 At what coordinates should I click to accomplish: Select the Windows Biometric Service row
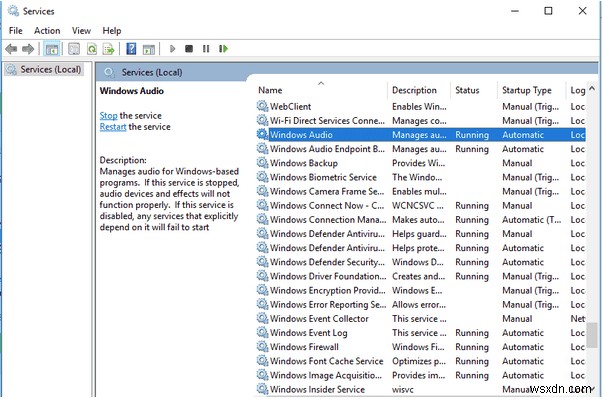coord(421,177)
